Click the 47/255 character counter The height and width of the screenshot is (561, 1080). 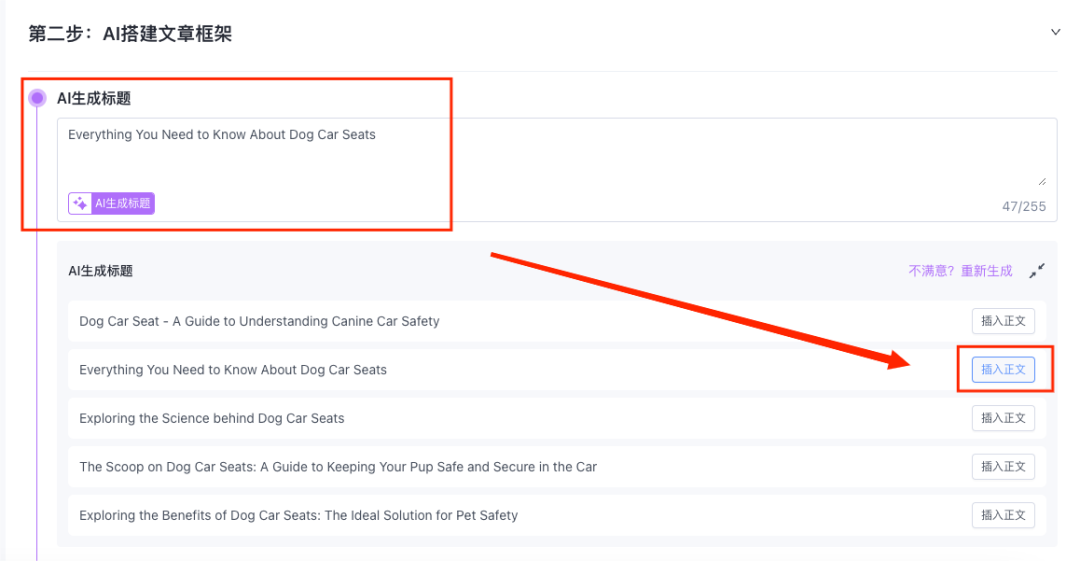pyautogui.click(x=1024, y=206)
